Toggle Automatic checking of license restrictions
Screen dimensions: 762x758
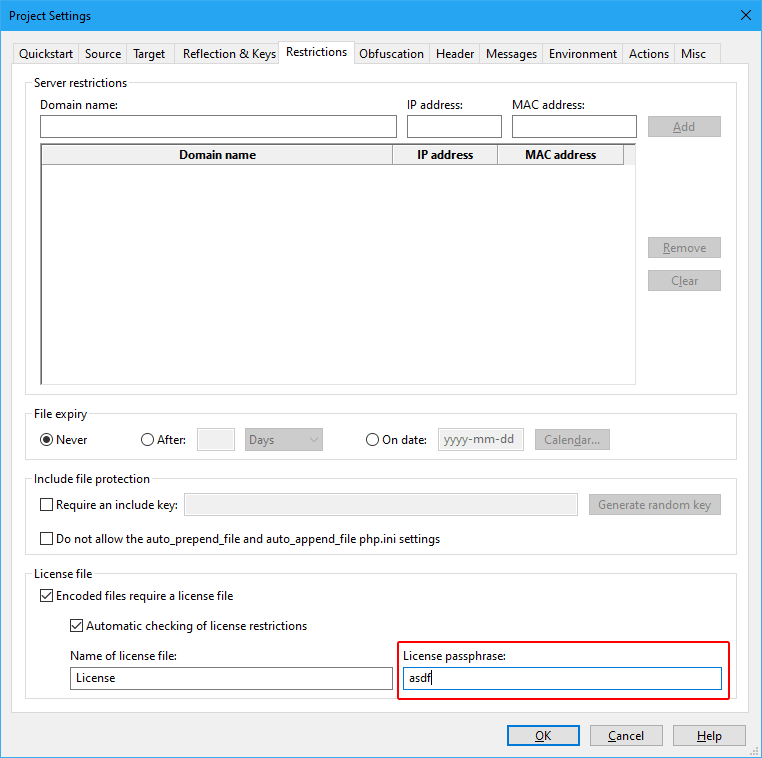click(77, 626)
